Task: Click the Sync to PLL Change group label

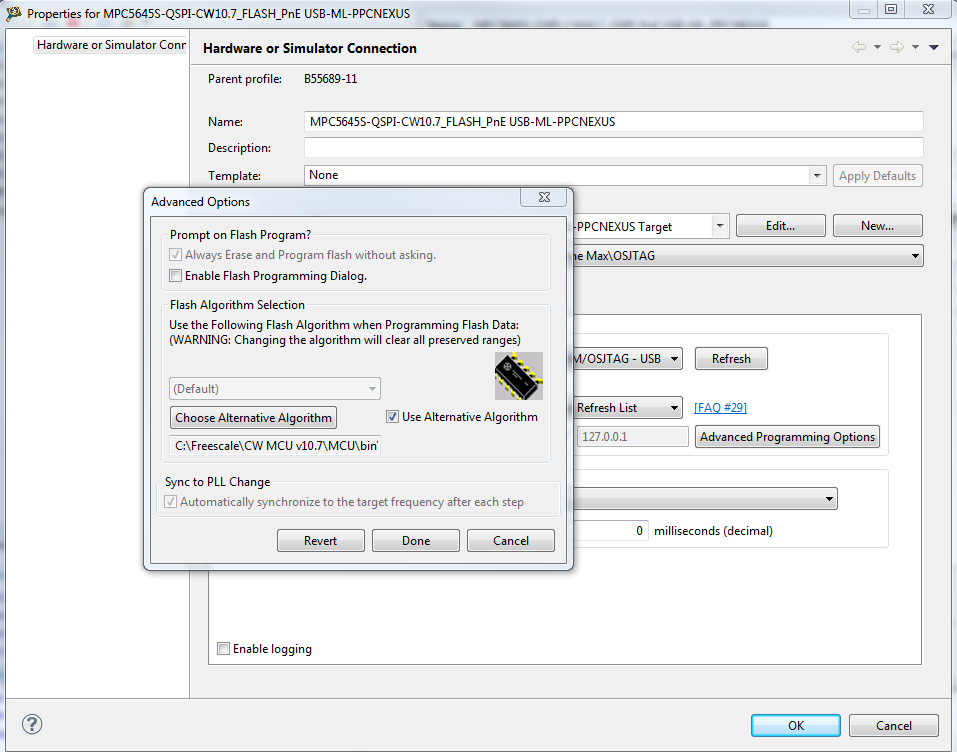Action: pyautogui.click(x=217, y=482)
